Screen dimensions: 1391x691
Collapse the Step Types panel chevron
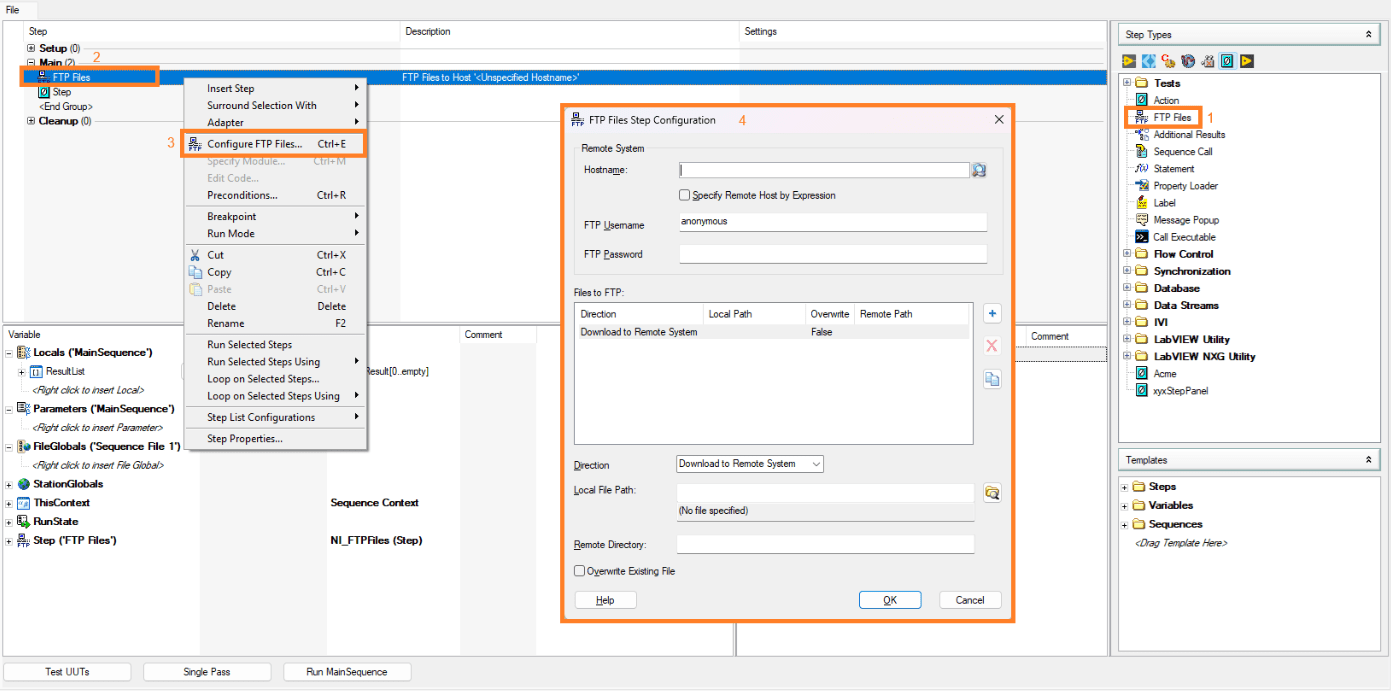pos(1369,35)
